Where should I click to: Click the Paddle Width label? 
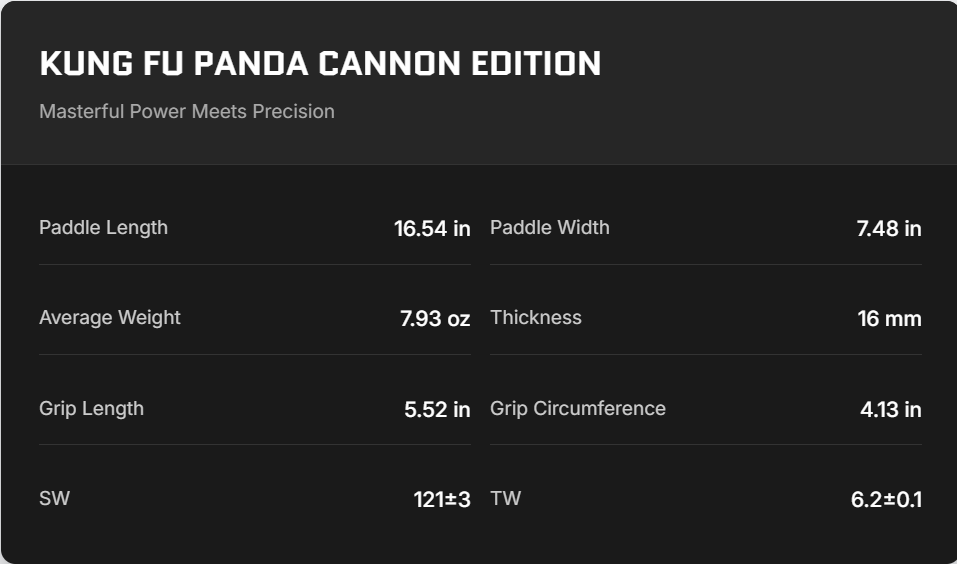point(549,227)
